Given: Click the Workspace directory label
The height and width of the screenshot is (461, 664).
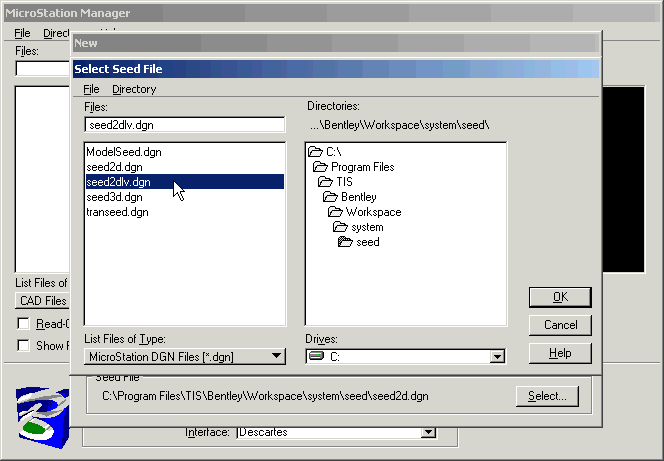Looking at the screenshot, I should 374,212.
